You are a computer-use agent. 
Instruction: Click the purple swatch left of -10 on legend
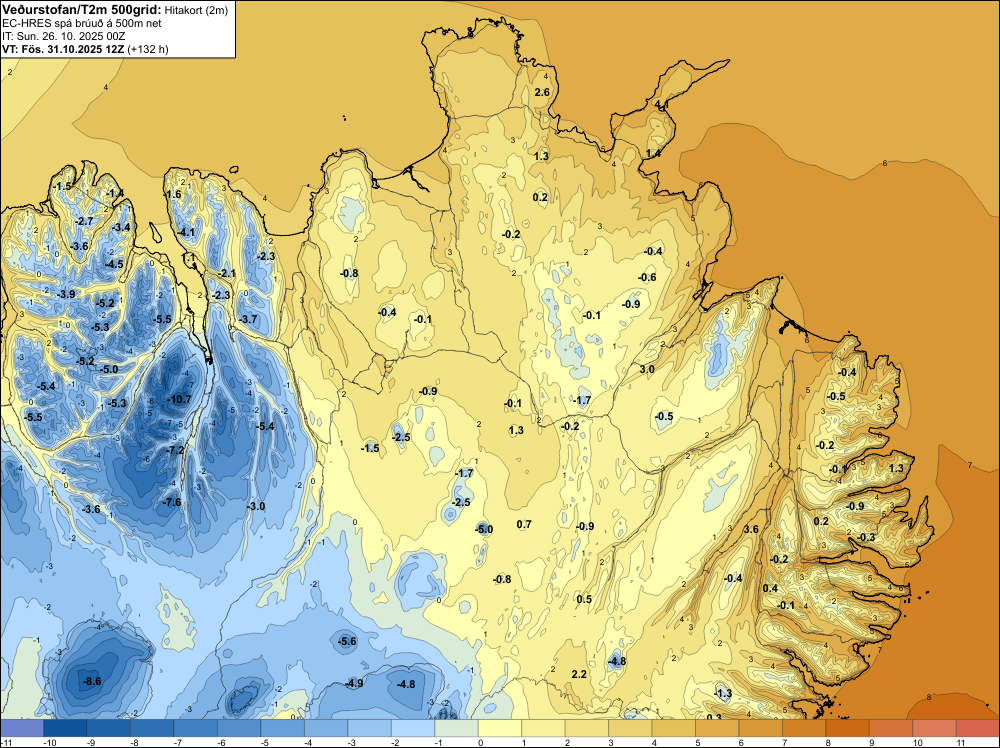click(x=22, y=728)
